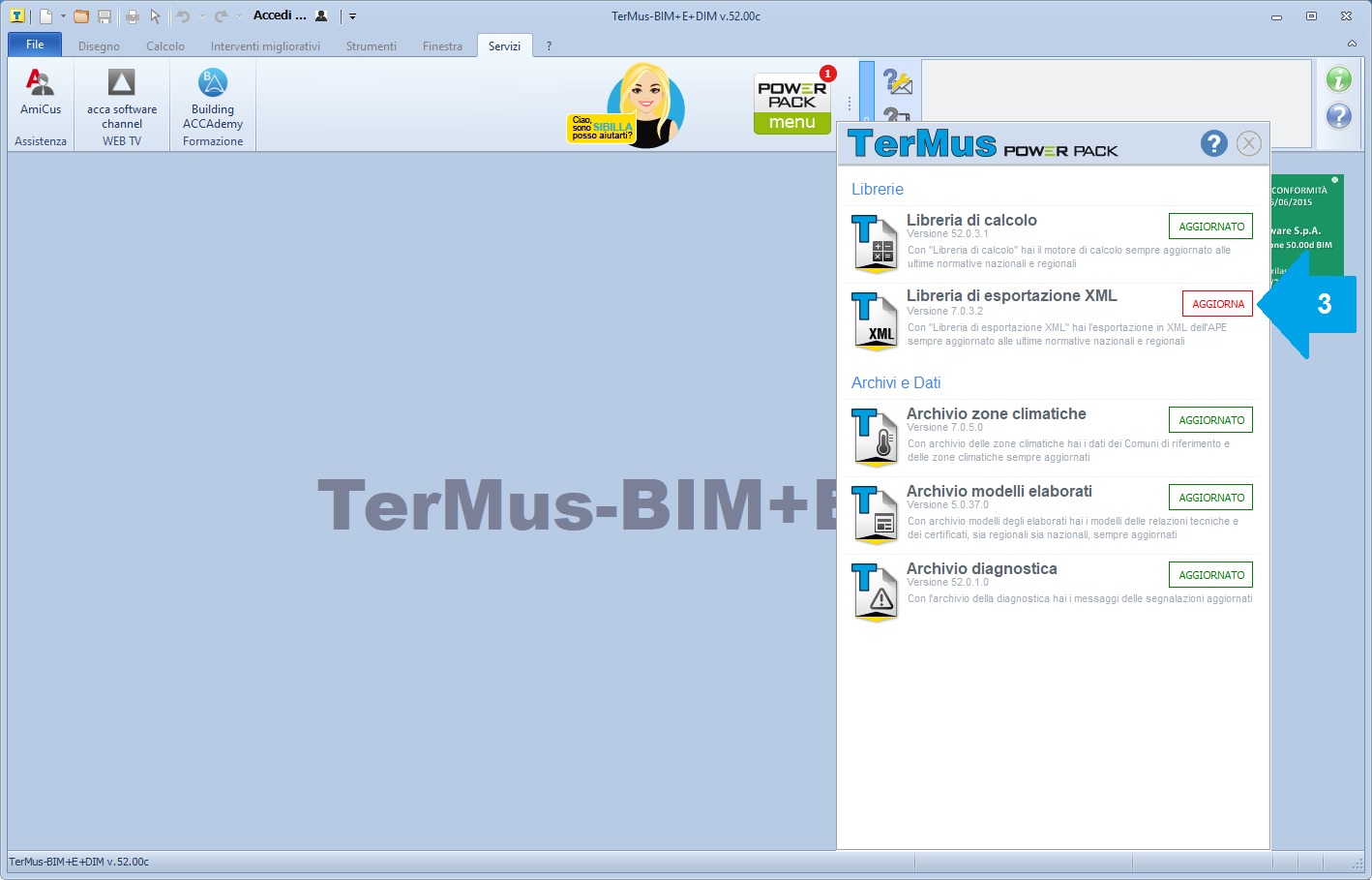Click the support request mail icon
Image resolution: width=1372 pixels, height=880 pixels.
click(x=898, y=83)
